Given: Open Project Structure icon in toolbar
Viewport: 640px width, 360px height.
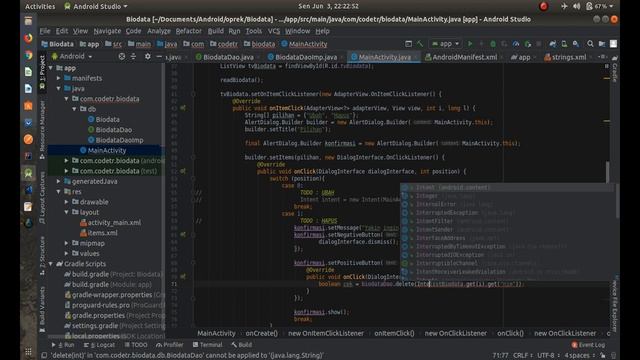Looking at the screenshot, I should point(602,44).
